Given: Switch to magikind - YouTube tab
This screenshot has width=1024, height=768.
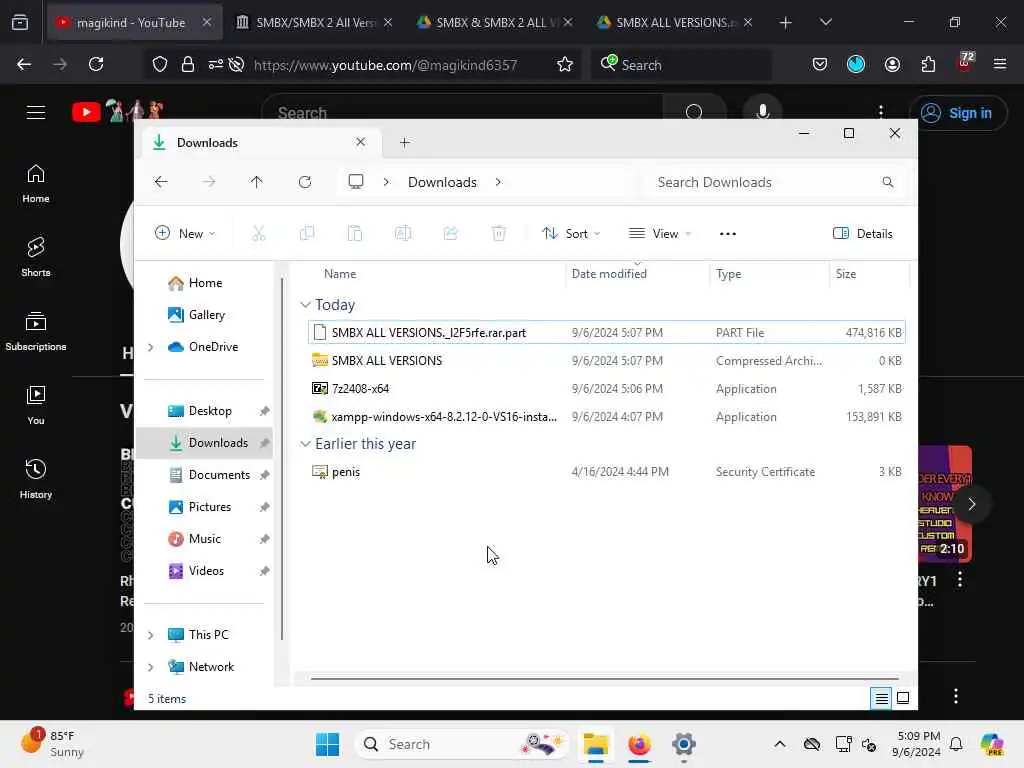Looking at the screenshot, I should coord(135,22).
